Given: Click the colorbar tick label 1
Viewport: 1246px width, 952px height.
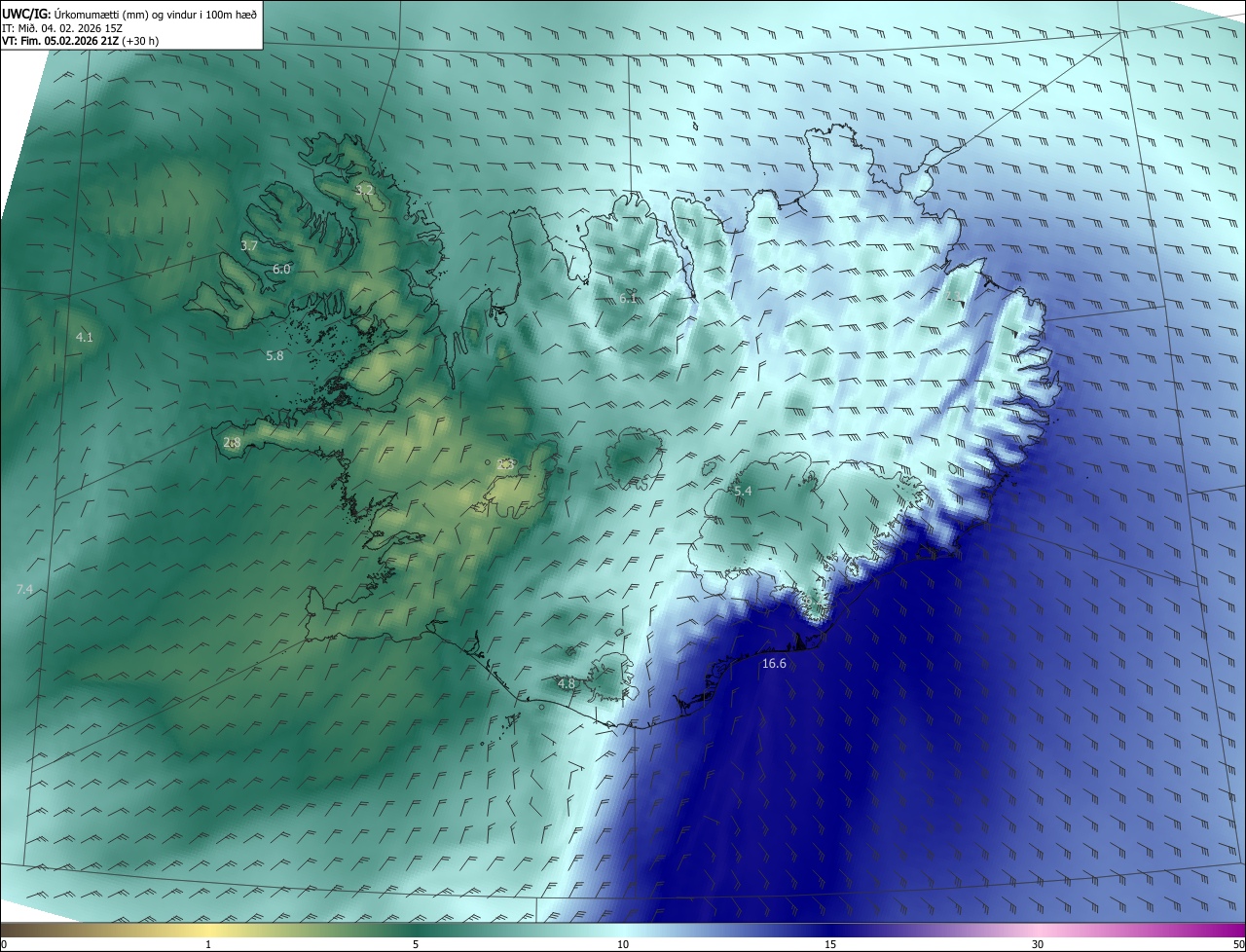Looking at the screenshot, I should [x=208, y=944].
